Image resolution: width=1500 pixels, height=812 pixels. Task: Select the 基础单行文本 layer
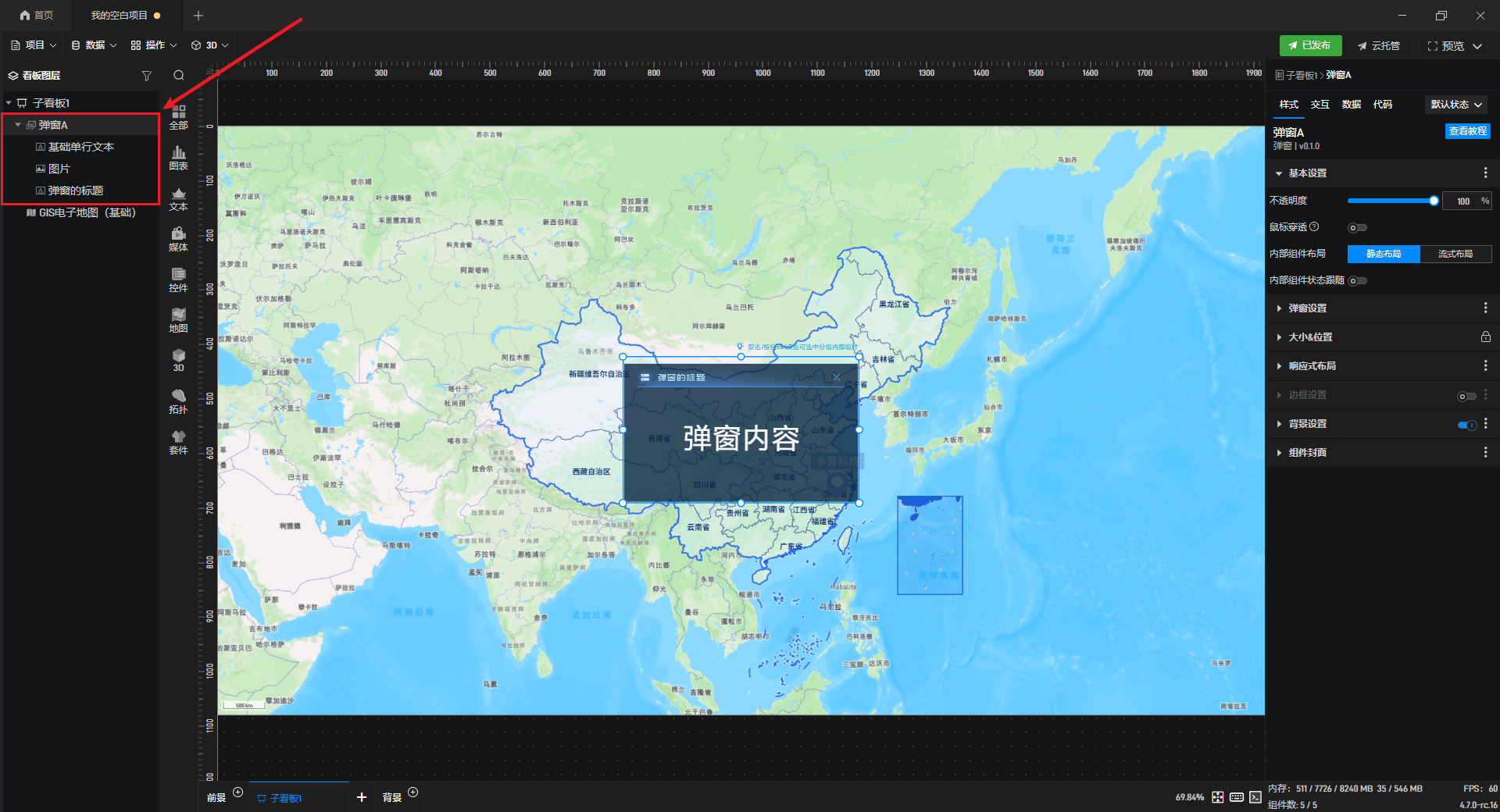click(x=81, y=147)
